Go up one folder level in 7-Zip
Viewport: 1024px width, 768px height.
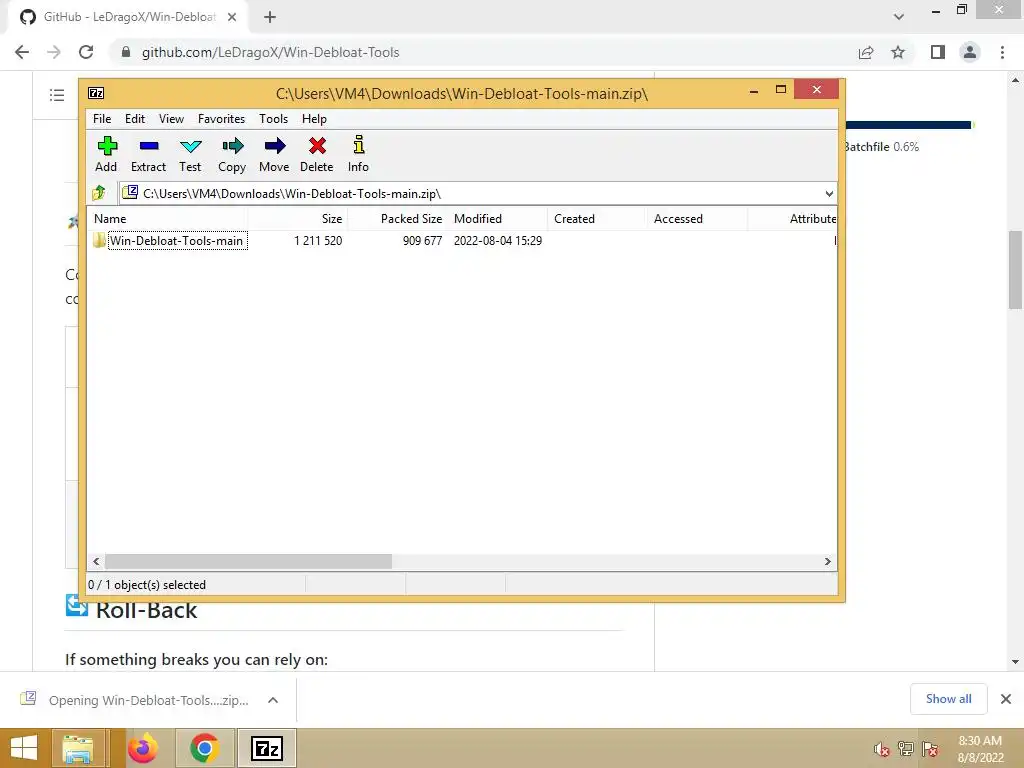(x=99, y=193)
